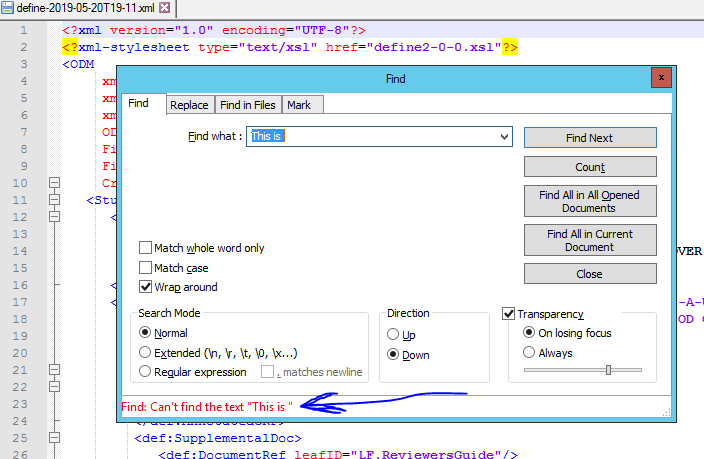The image size is (704, 459).
Task: Click the resize grip of Find dialog
Action: click(666, 412)
